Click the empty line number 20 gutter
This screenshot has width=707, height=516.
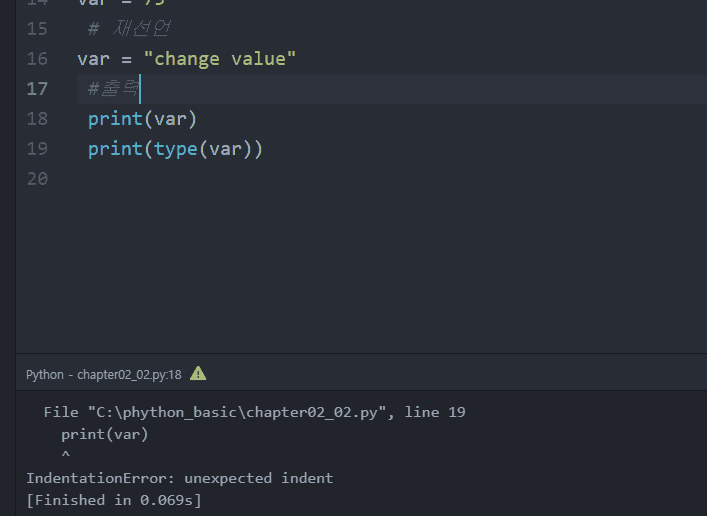pos(37,179)
